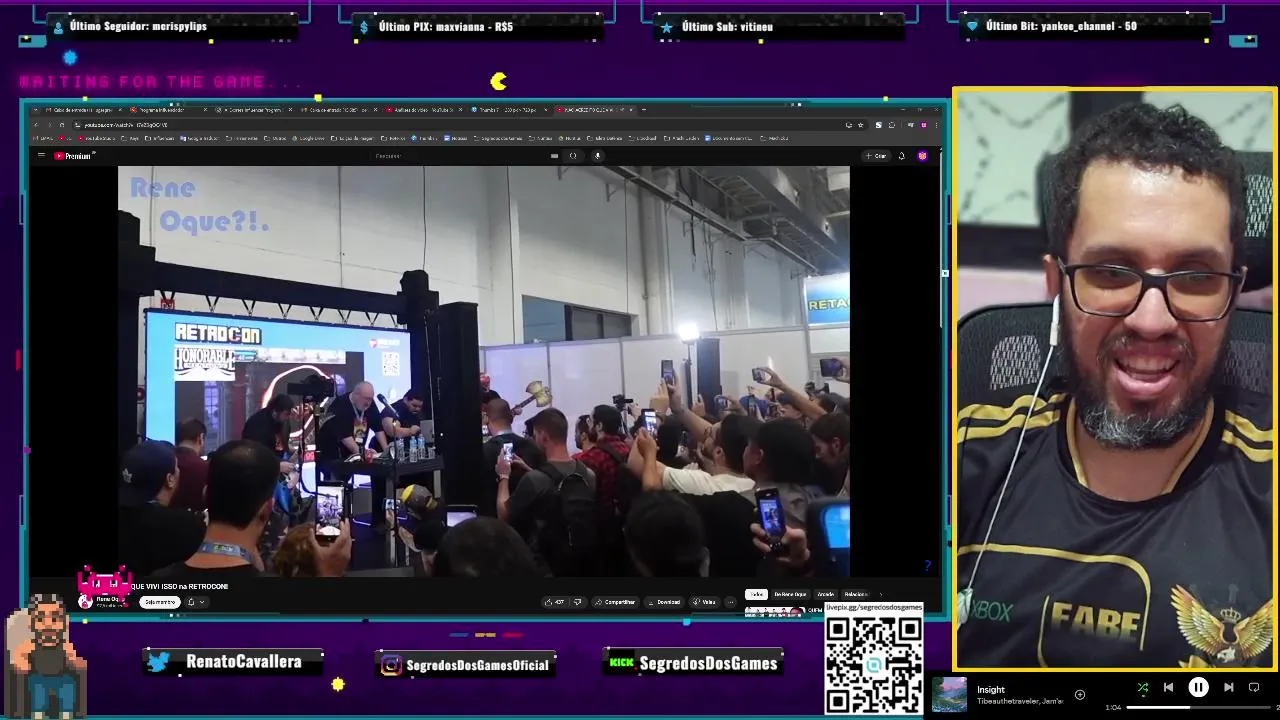Switch to the Análises de vídeo YouTube tab
This screenshot has height=720, width=1280.
coord(425,110)
